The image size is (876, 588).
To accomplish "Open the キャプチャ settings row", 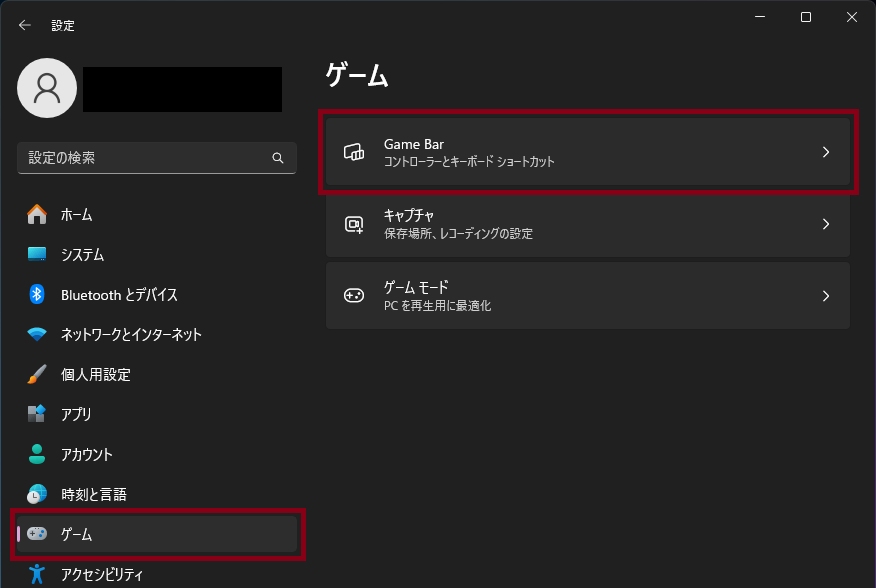I will click(x=587, y=224).
